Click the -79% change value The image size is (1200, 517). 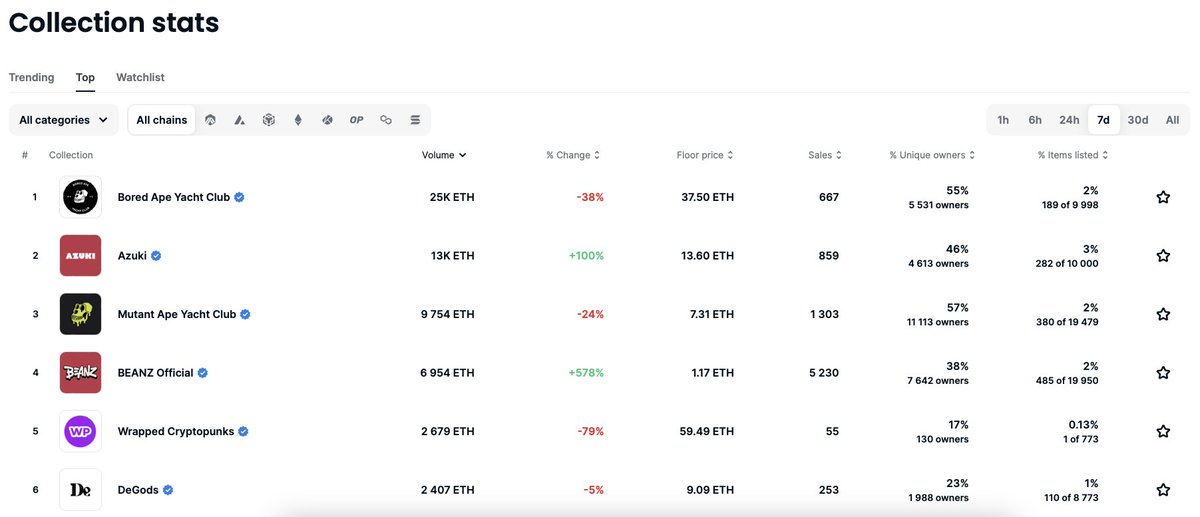(x=590, y=431)
